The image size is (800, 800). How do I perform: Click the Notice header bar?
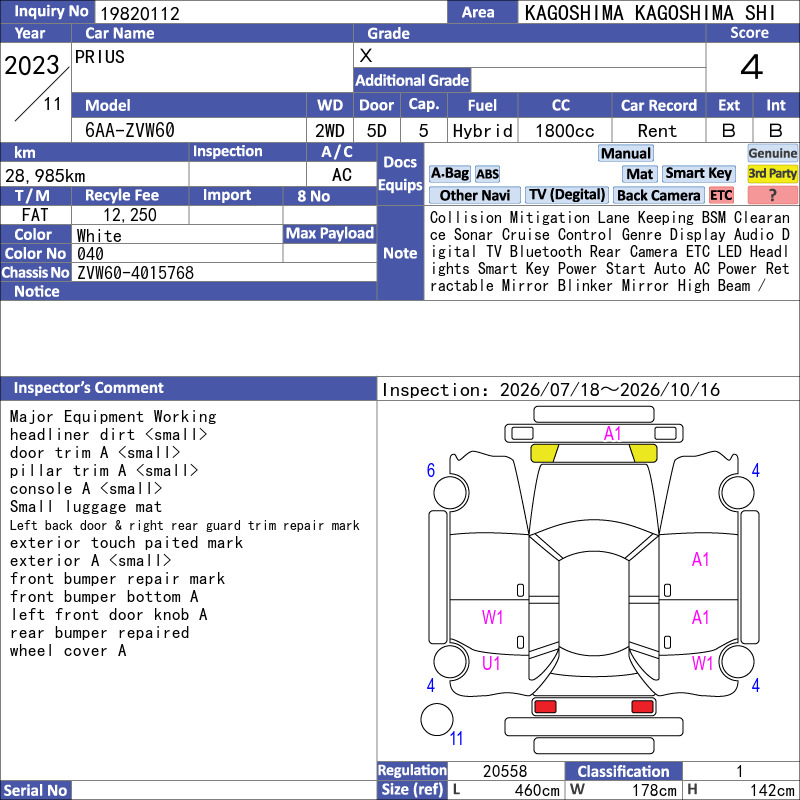[x=188, y=291]
